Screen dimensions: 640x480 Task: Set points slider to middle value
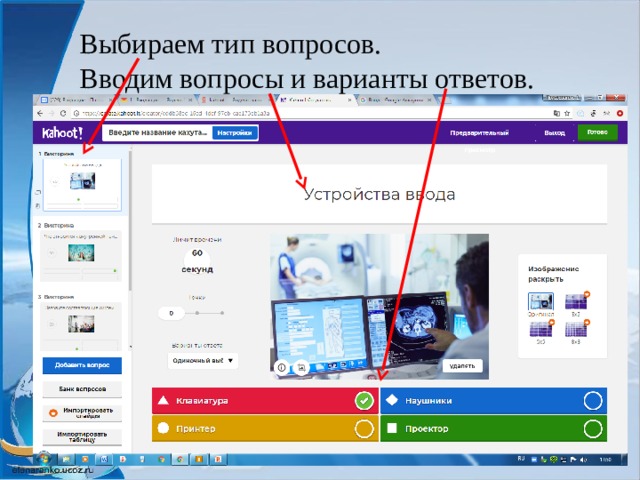pos(197,313)
